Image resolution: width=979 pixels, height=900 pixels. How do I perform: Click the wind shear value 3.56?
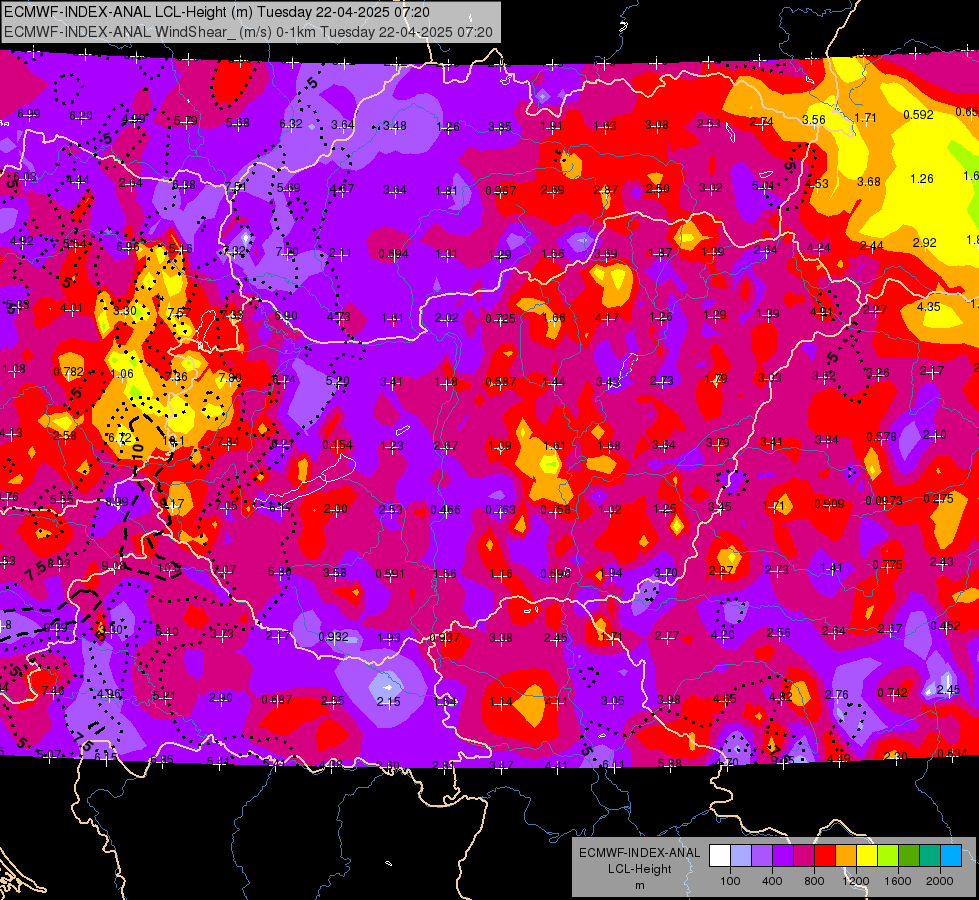(814, 119)
